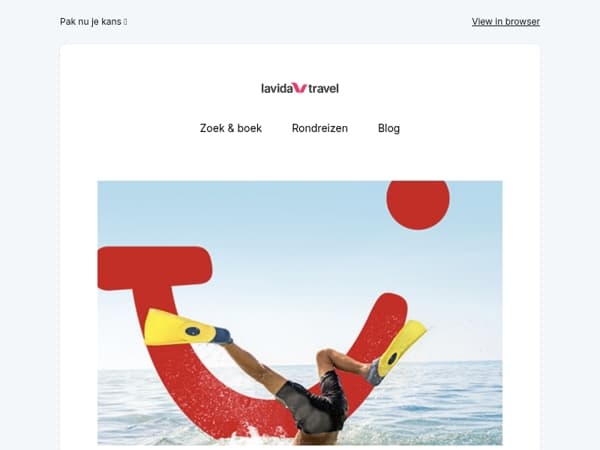This screenshot has height=450, width=600.
Task: Open the View in browser link
Action: click(x=505, y=21)
